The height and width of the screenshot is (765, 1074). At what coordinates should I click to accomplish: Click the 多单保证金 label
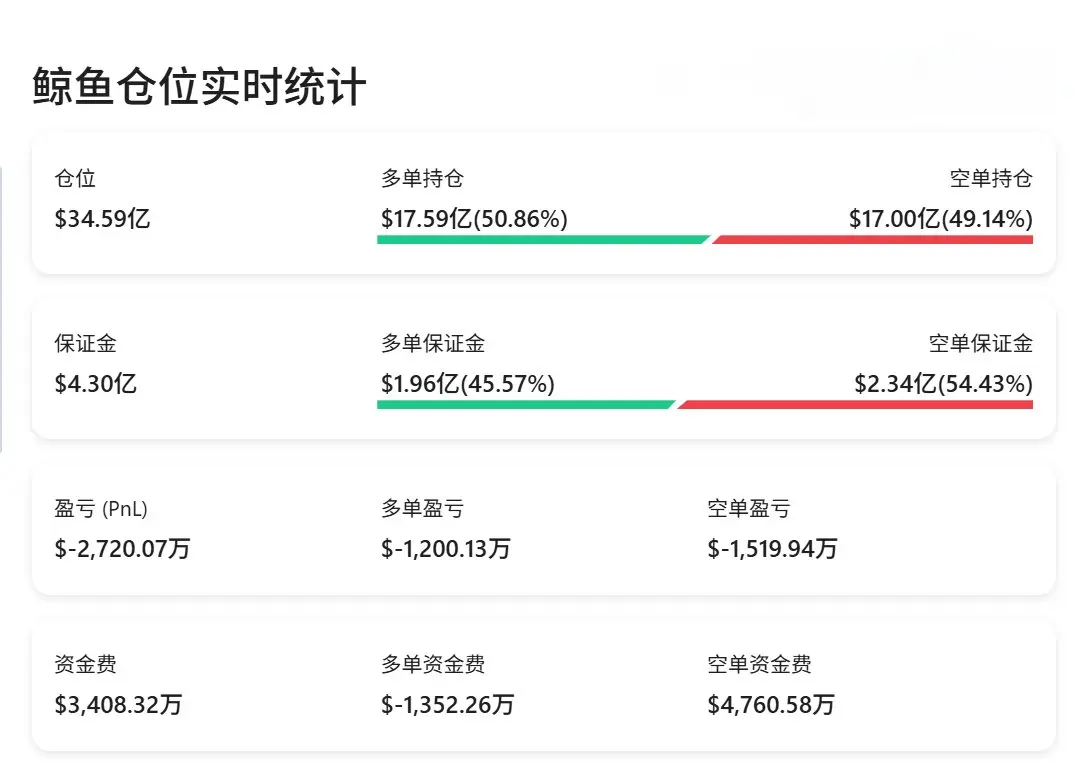pos(433,344)
